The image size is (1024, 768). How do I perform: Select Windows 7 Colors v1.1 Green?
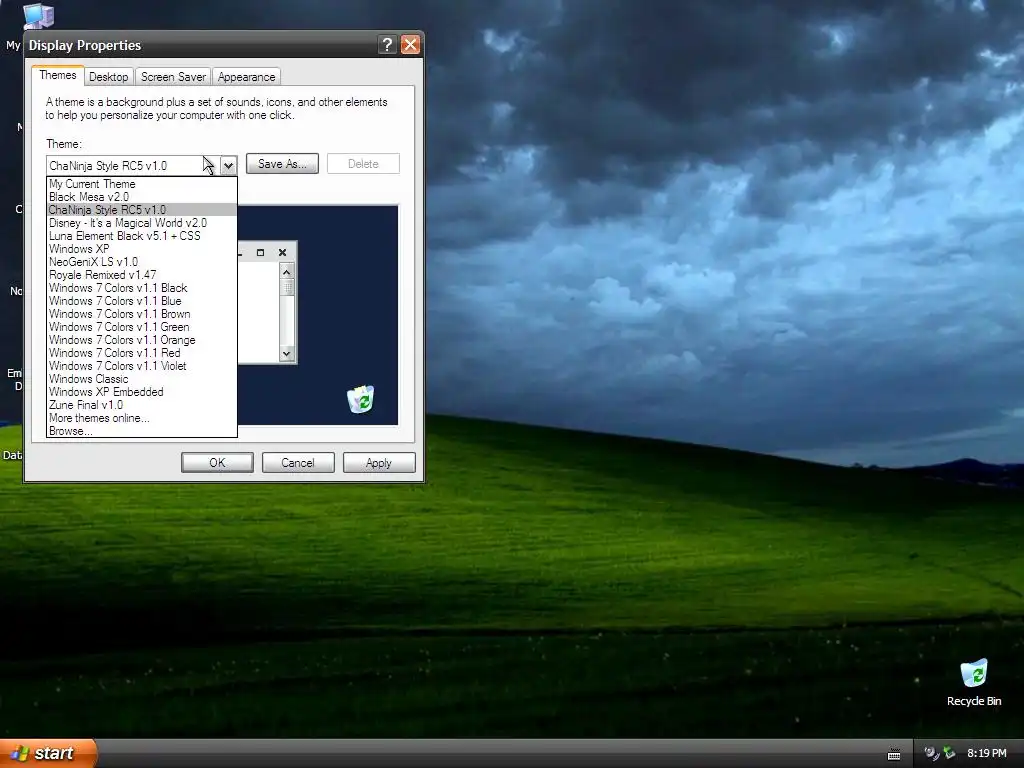142,327
